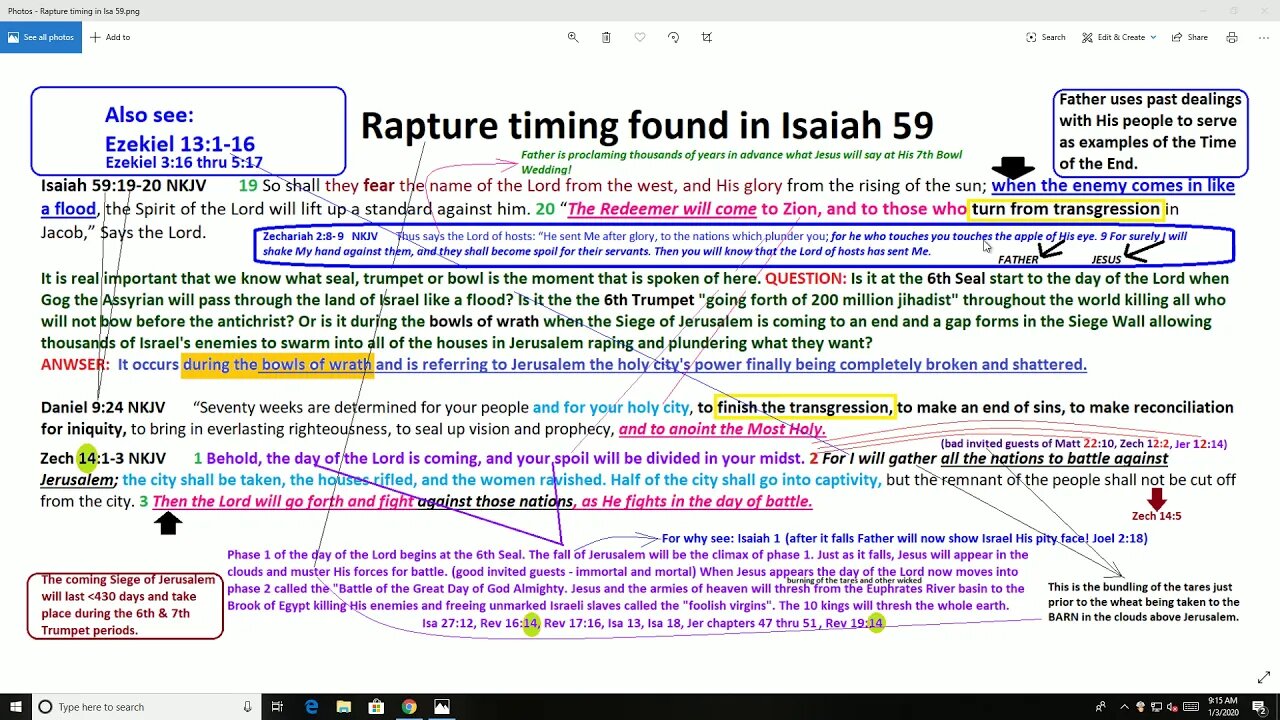Click the Type here to search box

pos(148,707)
